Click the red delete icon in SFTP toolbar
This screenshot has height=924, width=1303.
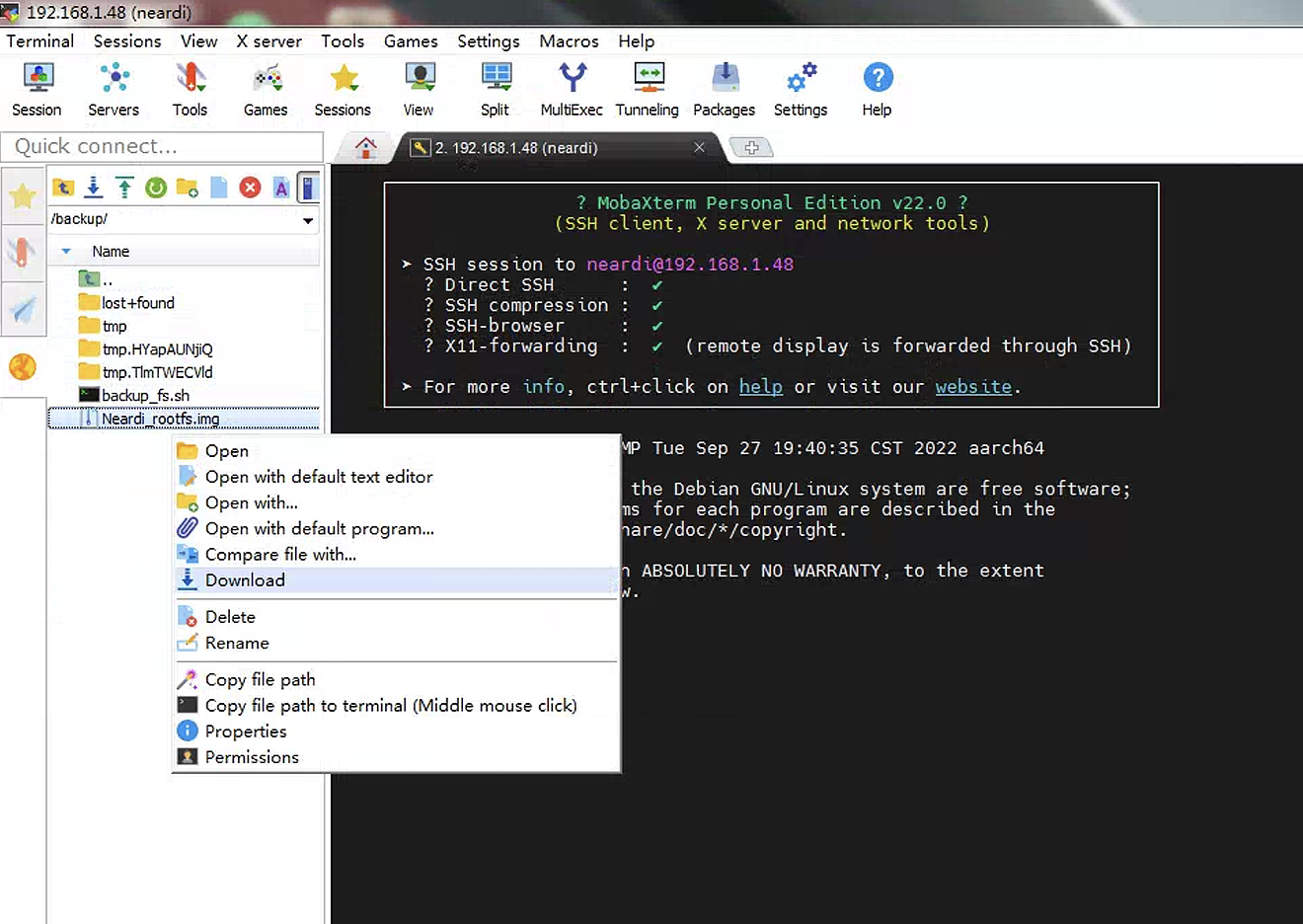point(250,187)
